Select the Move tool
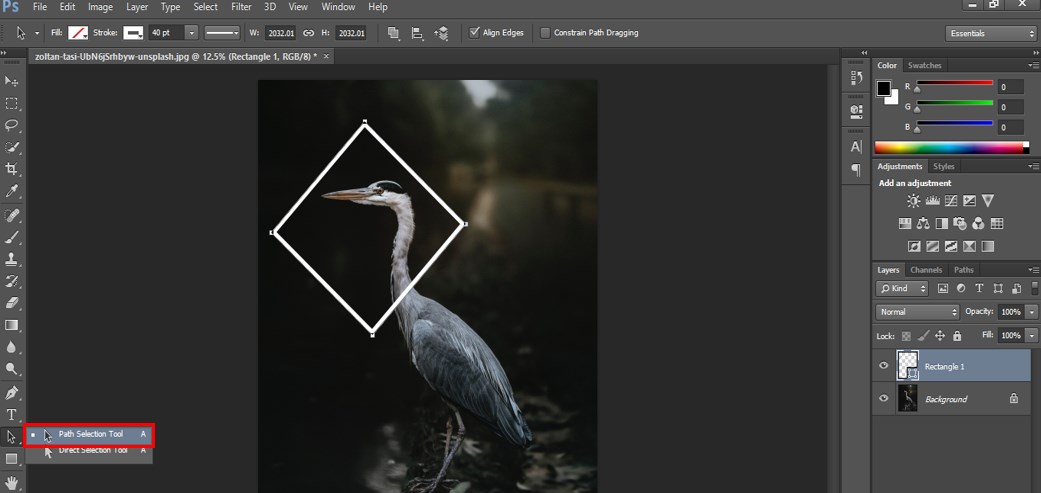 11,81
